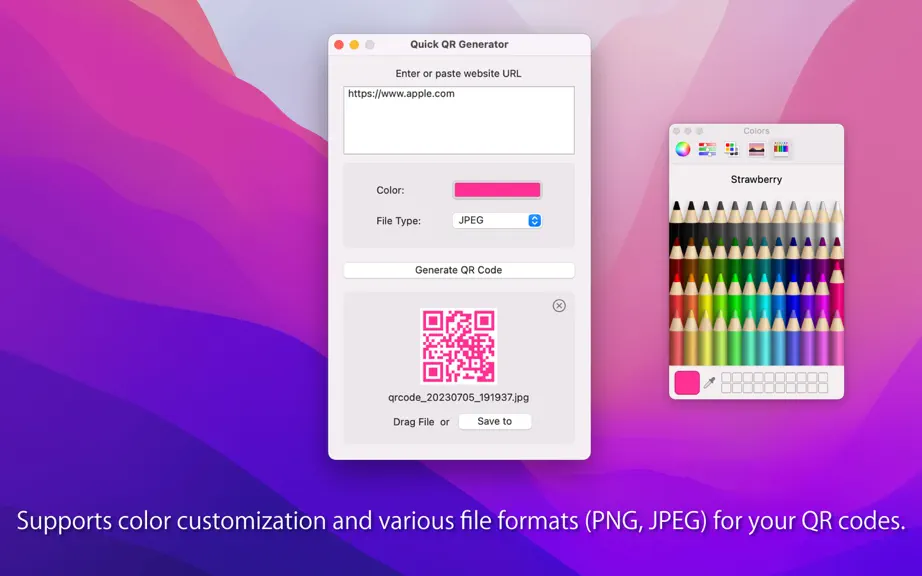Select the pencils picker tab
The width and height of the screenshot is (922, 576).
tap(781, 149)
